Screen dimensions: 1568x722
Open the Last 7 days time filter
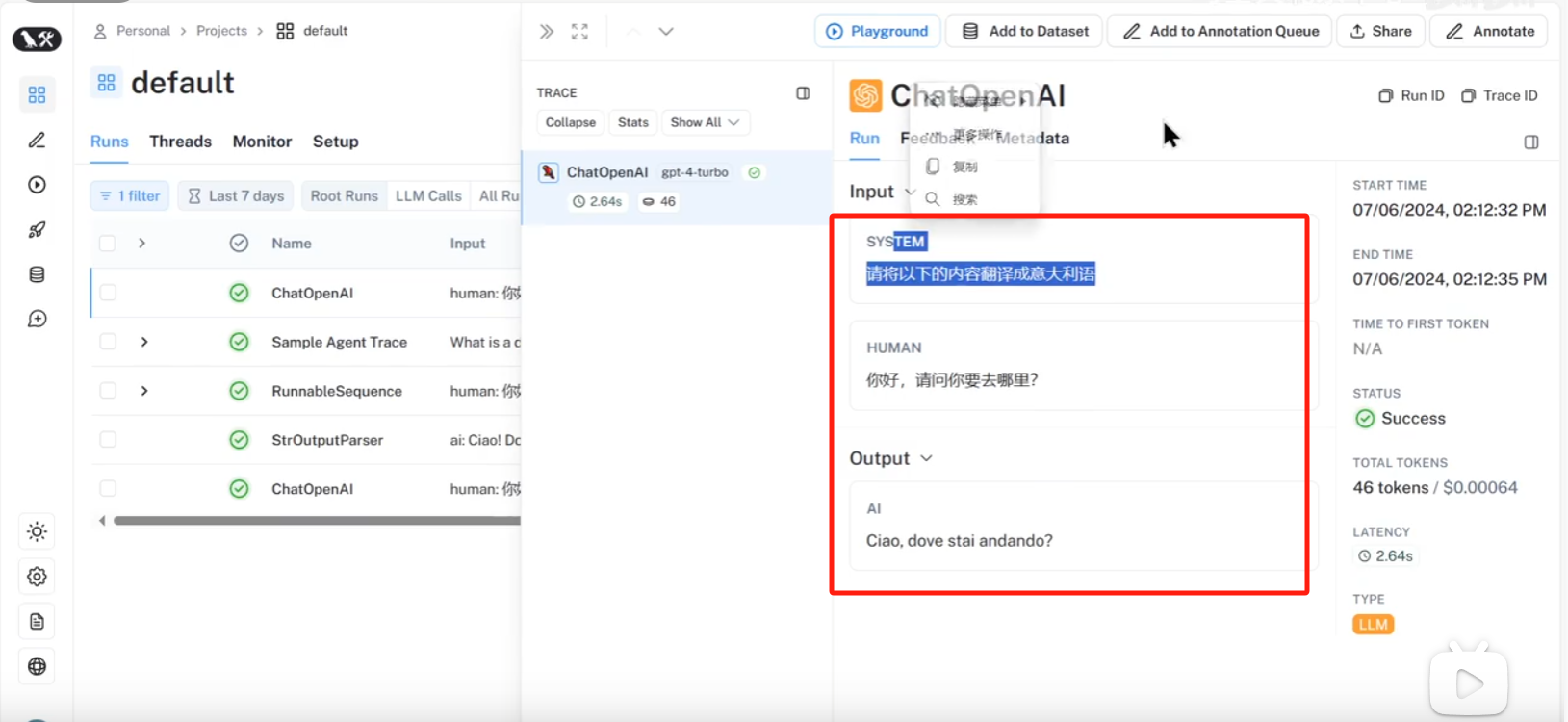(237, 196)
